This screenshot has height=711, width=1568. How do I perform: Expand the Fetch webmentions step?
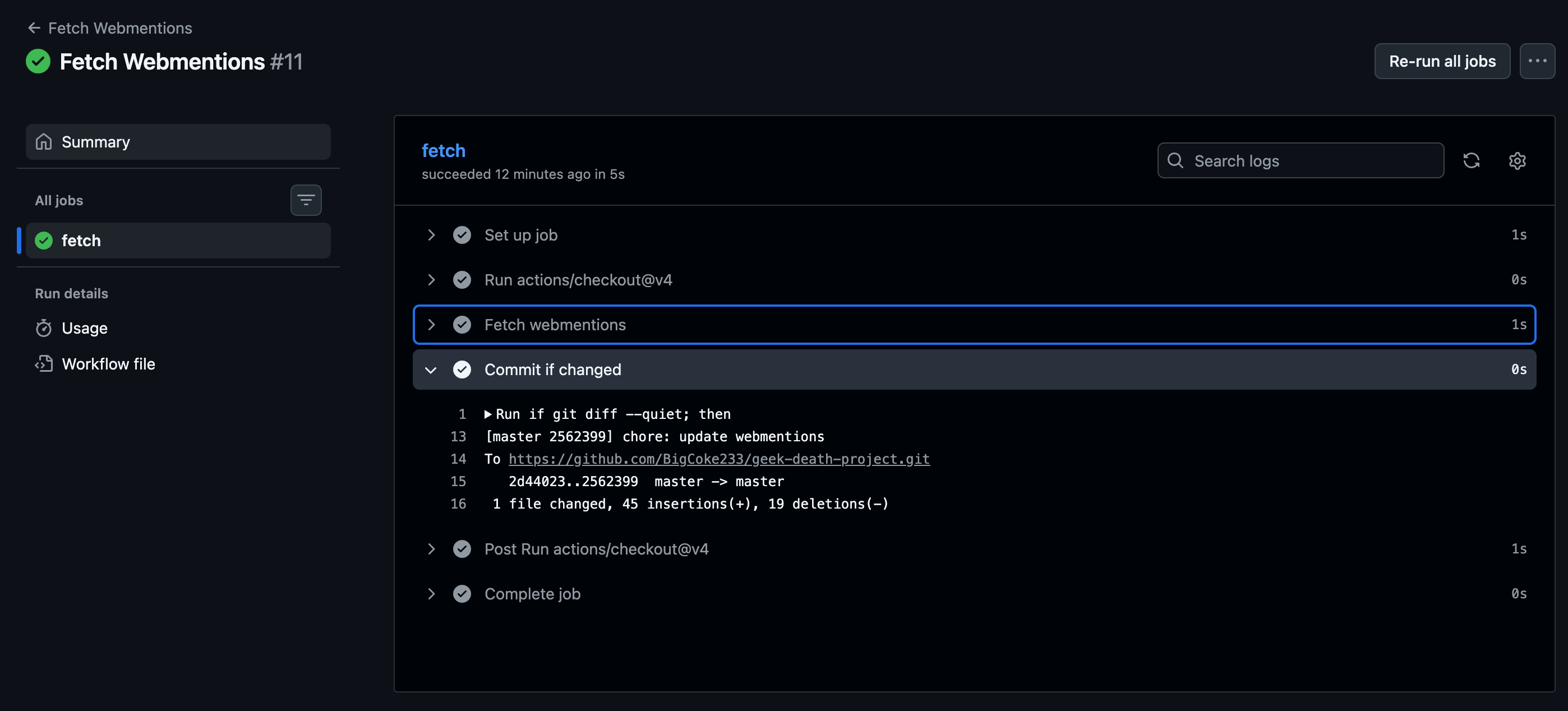click(x=431, y=325)
